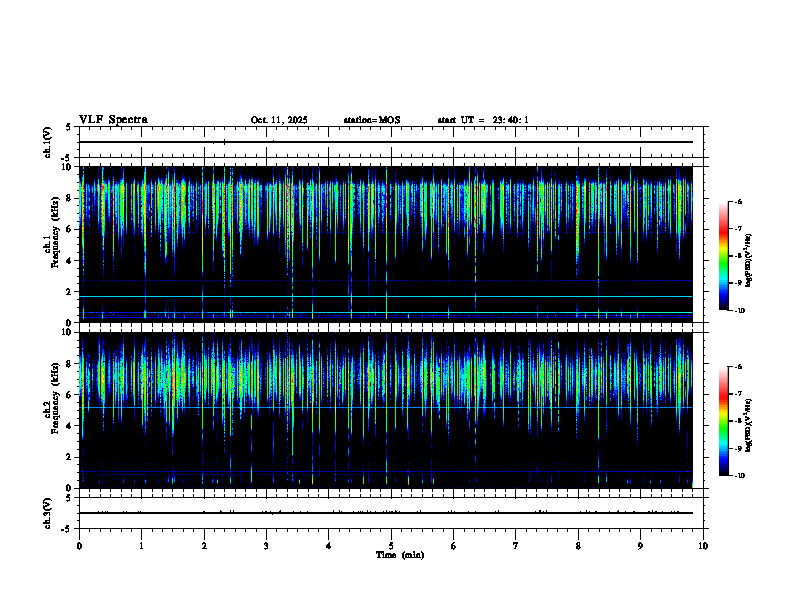Screen dimensions: 792x612
Task: Click the time axis tick label "2"
Action: pyautogui.click(x=204, y=546)
